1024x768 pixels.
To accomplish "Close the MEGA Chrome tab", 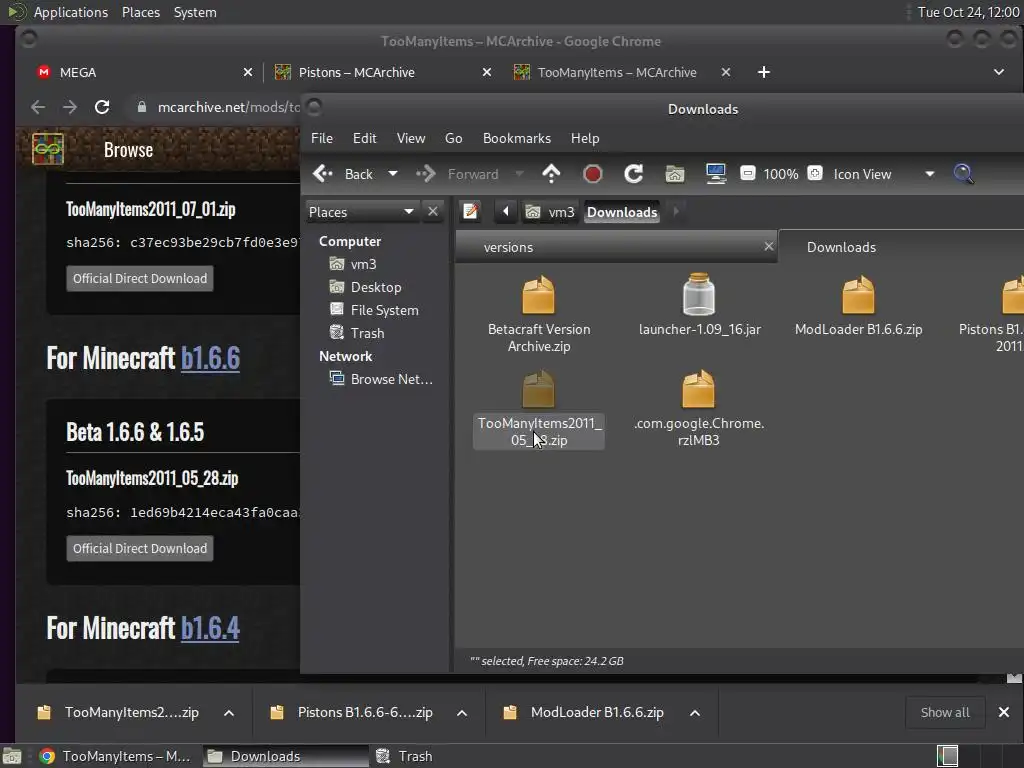I will 248,72.
